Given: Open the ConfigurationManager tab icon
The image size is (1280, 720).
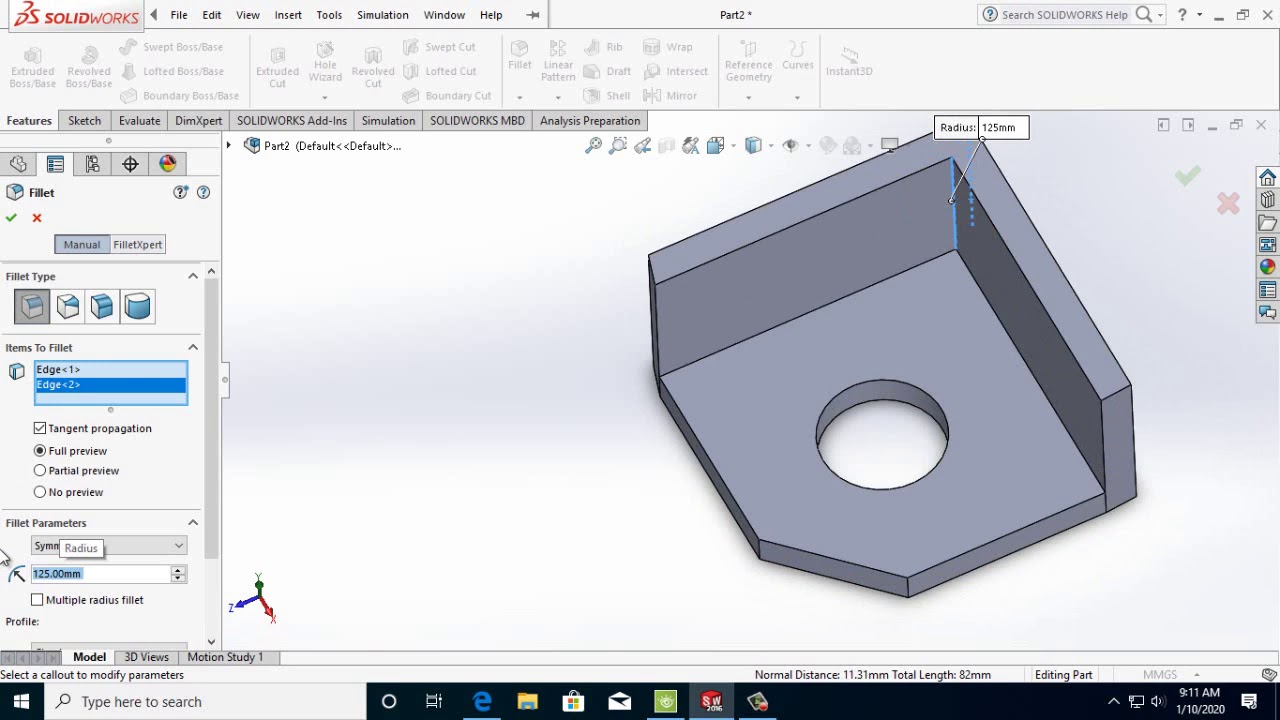Looking at the screenshot, I should click(92, 164).
